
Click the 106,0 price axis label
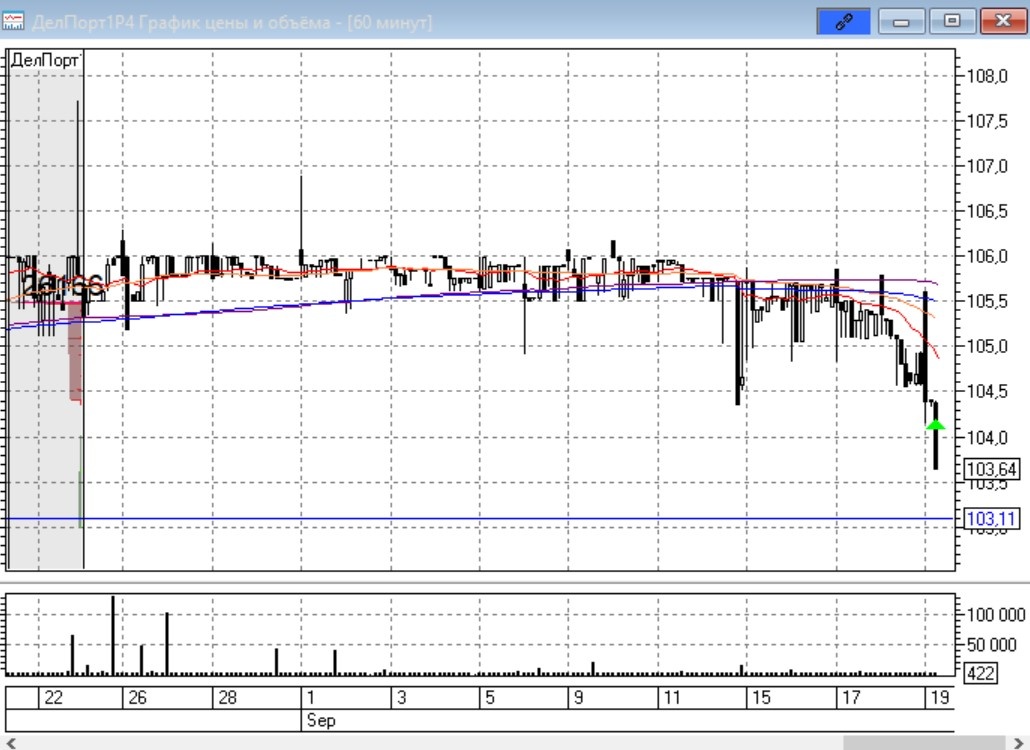(x=987, y=256)
